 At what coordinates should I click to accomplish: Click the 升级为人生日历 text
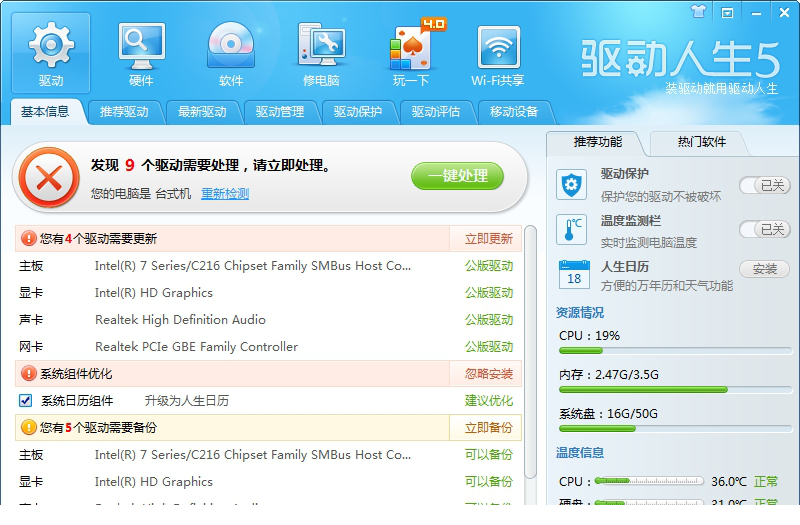(187, 401)
